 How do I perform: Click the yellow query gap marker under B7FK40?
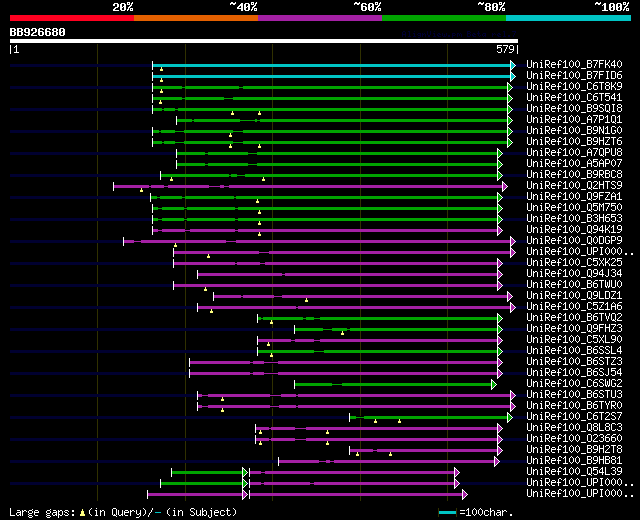162,70
